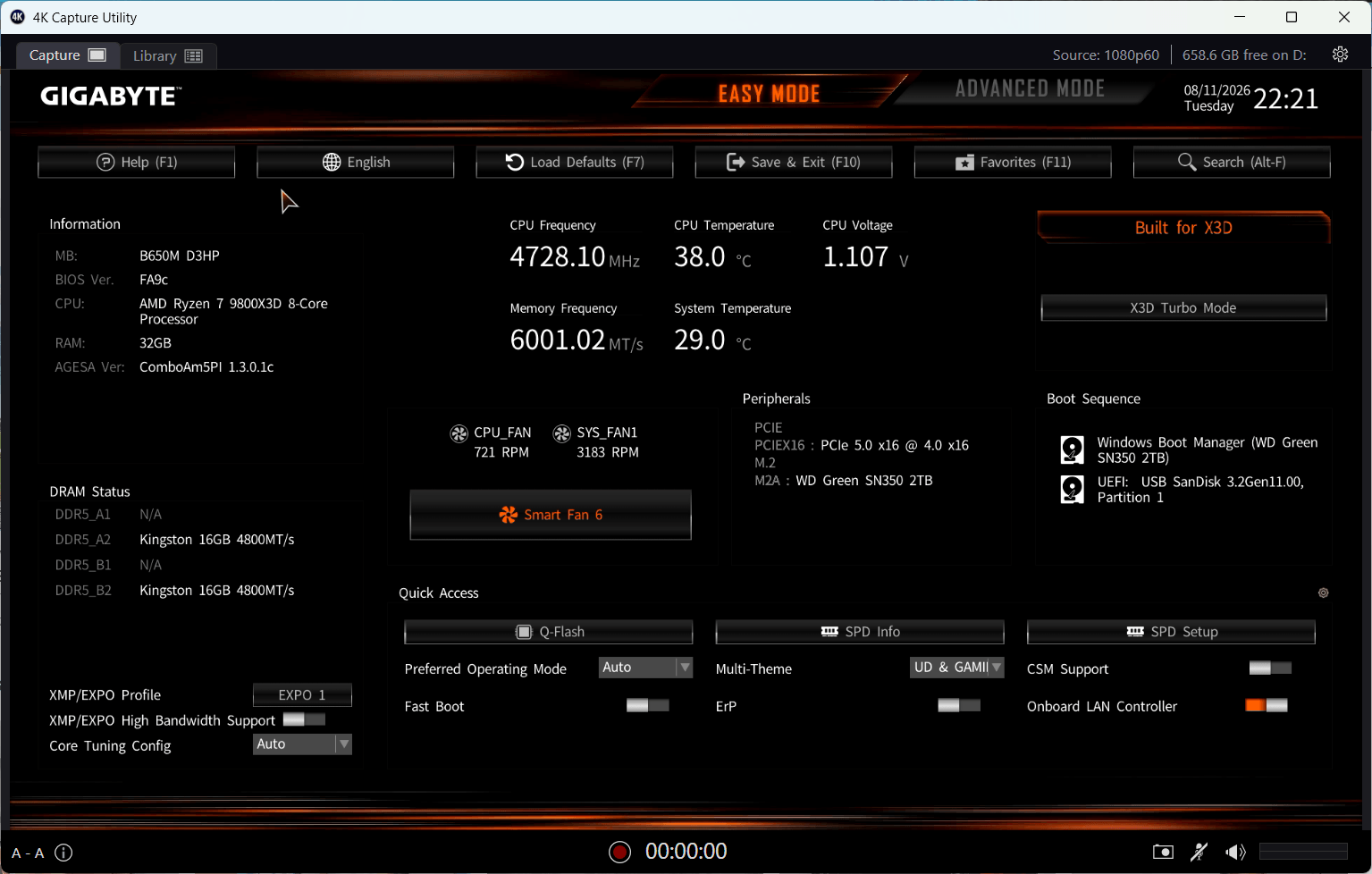Mute audio with the speaker icon

1236,852
